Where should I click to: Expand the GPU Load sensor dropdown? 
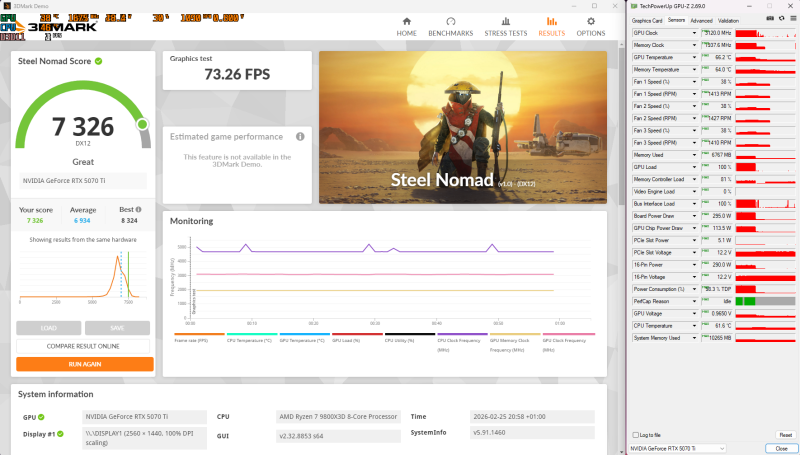pos(694,167)
